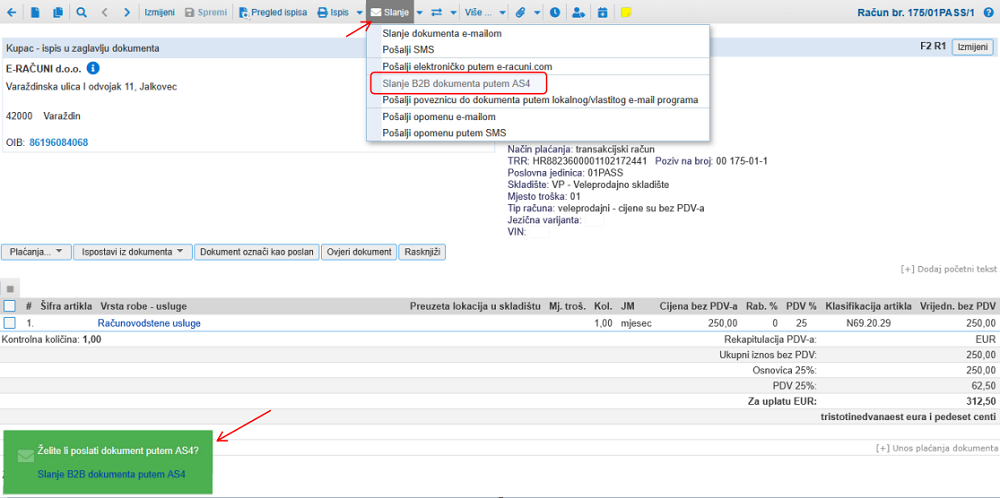Click the Ovjeri dokument button
The image size is (1000, 498).
tap(359, 252)
